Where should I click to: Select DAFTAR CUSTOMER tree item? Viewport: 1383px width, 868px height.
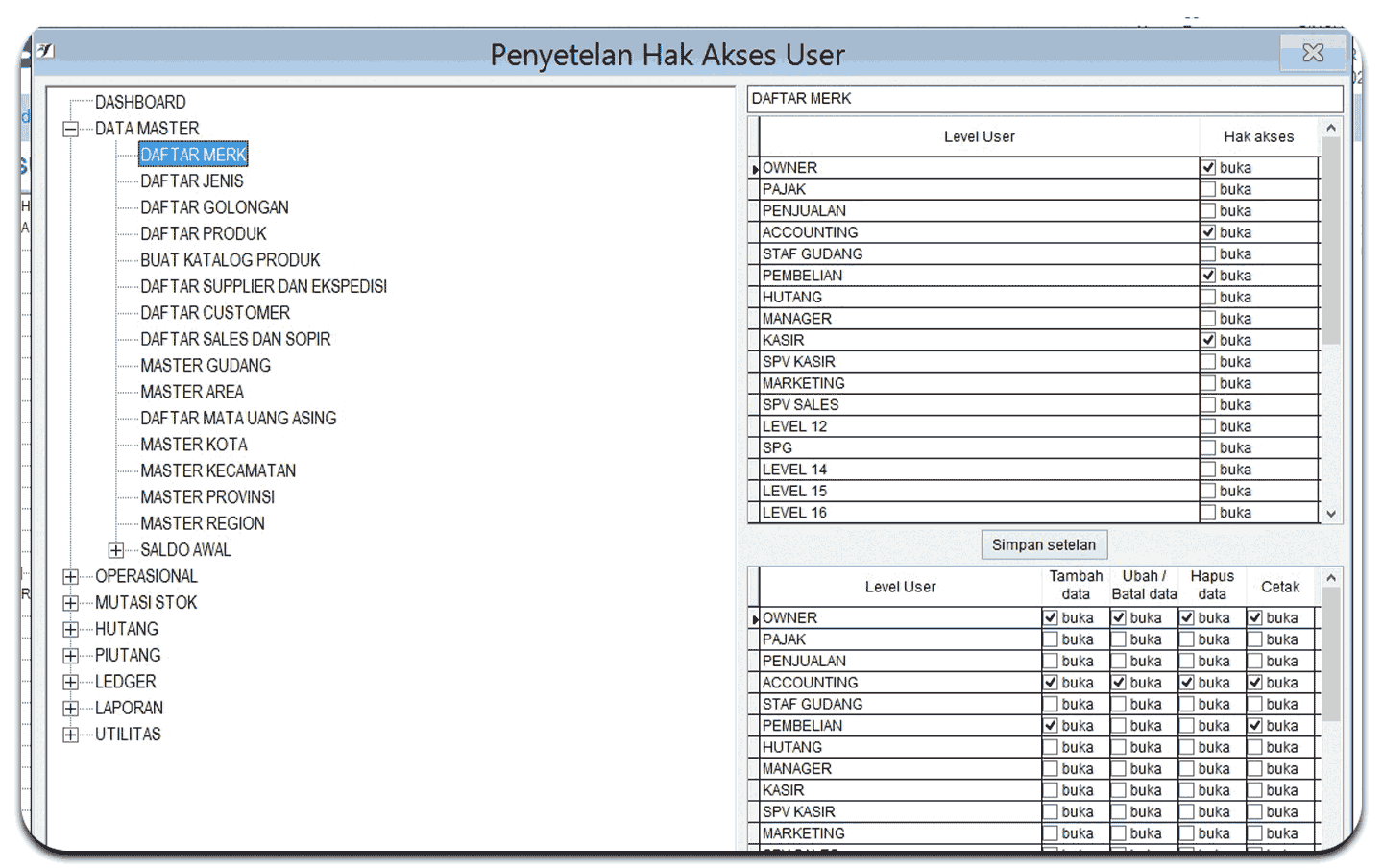215,313
